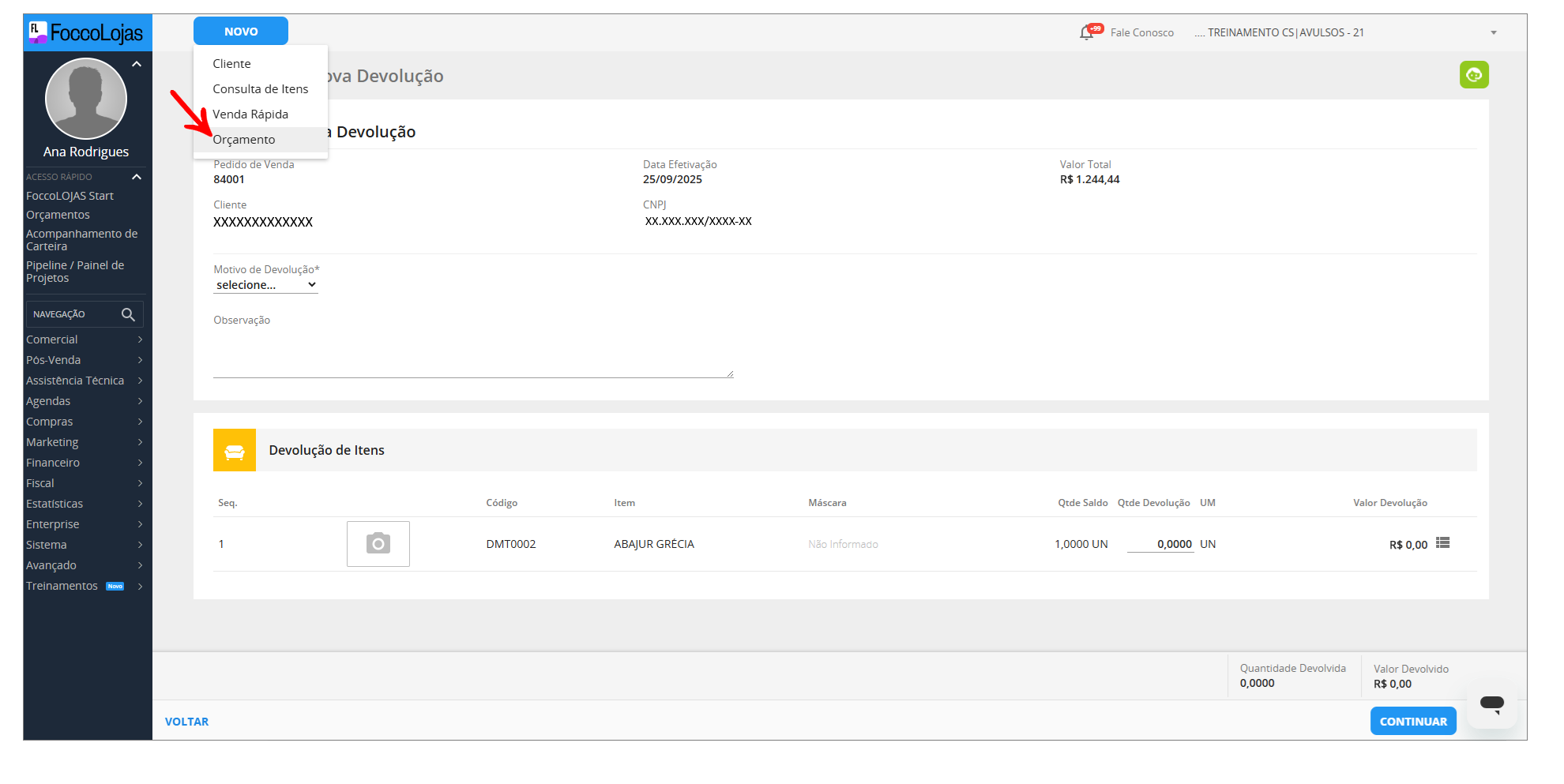The height and width of the screenshot is (784, 1564).
Task: Open the Motivo de Devolução dropdown
Action: [x=265, y=285]
